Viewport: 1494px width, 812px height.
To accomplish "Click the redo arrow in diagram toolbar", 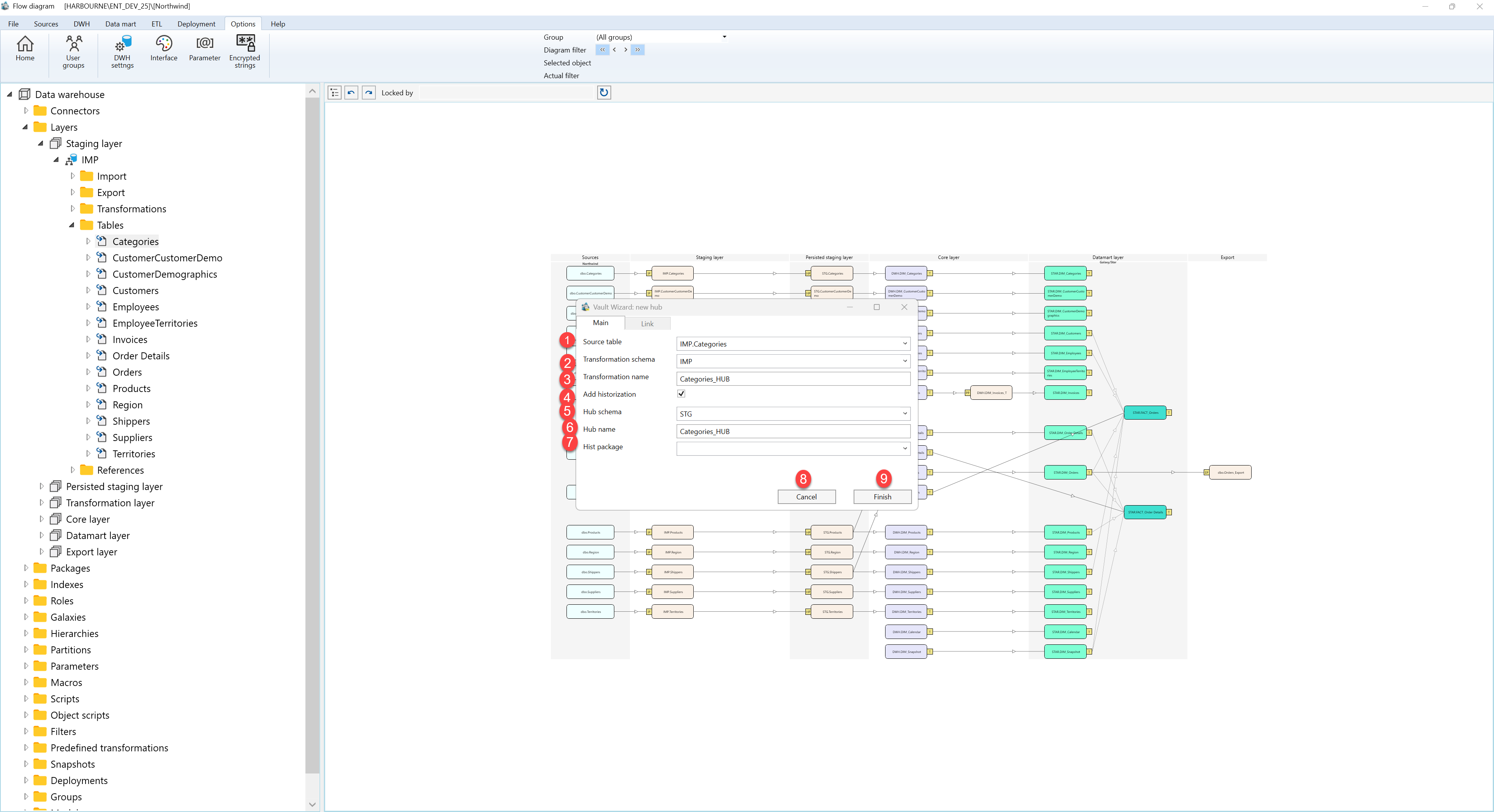I will 369,93.
